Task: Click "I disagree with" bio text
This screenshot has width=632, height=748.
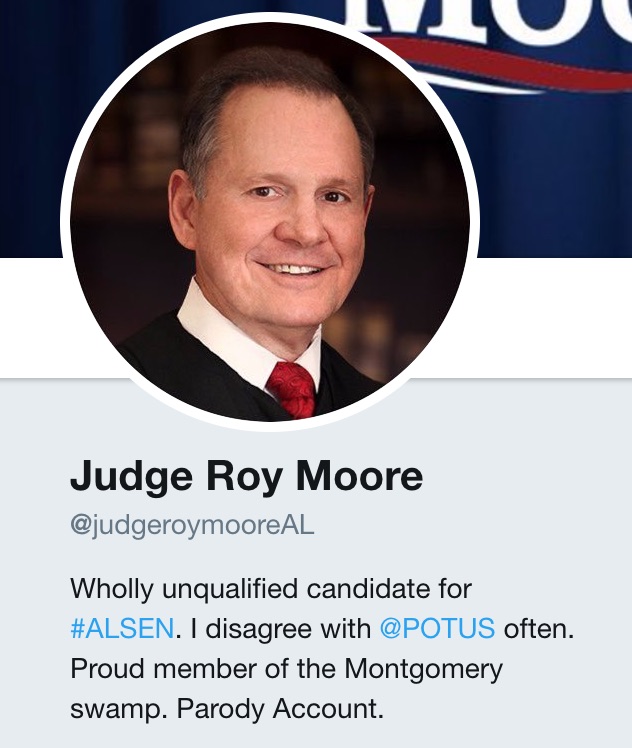Action: [x=279, y=628]
